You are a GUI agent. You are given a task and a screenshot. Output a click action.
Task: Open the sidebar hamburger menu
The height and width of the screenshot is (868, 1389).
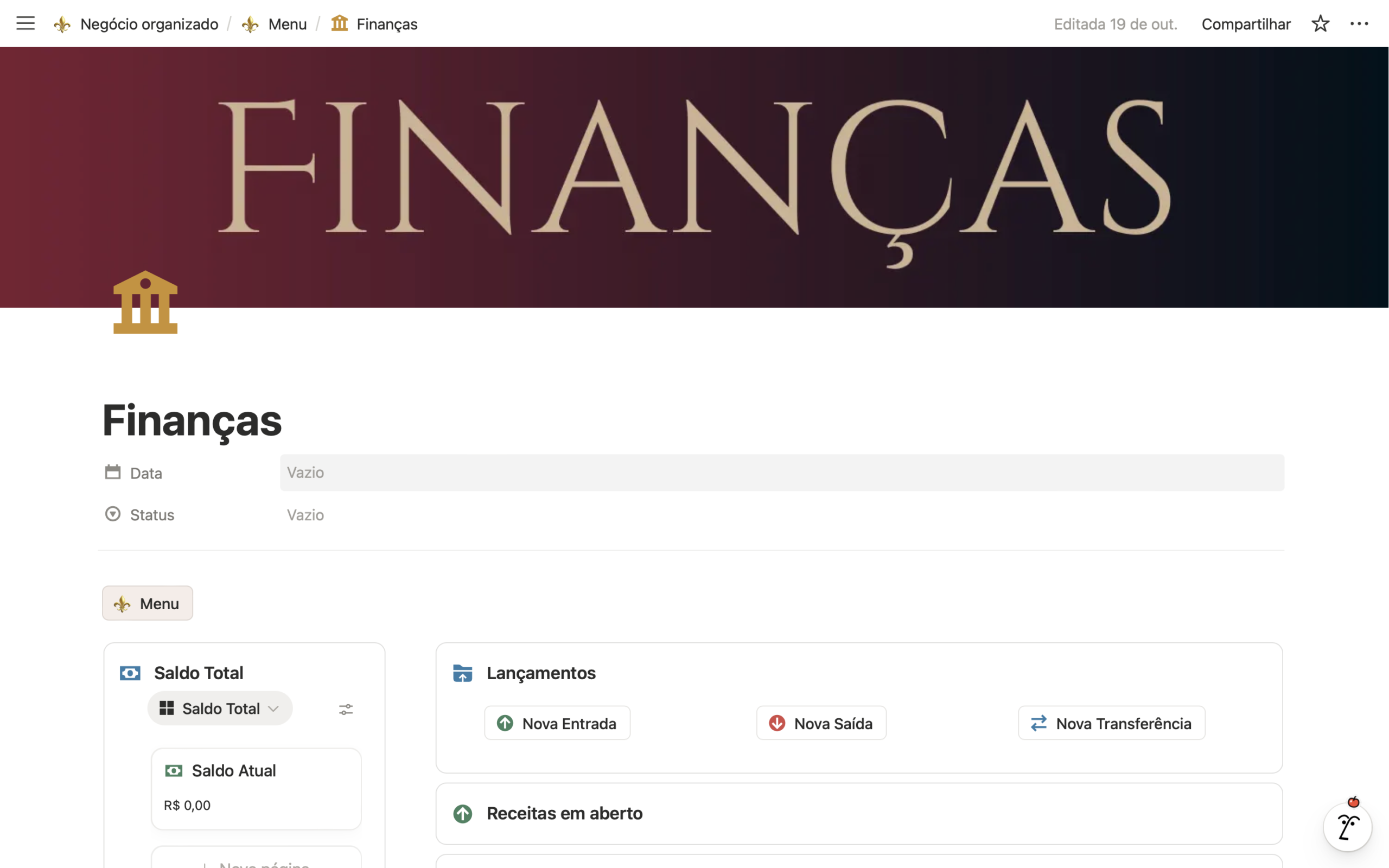26,23
